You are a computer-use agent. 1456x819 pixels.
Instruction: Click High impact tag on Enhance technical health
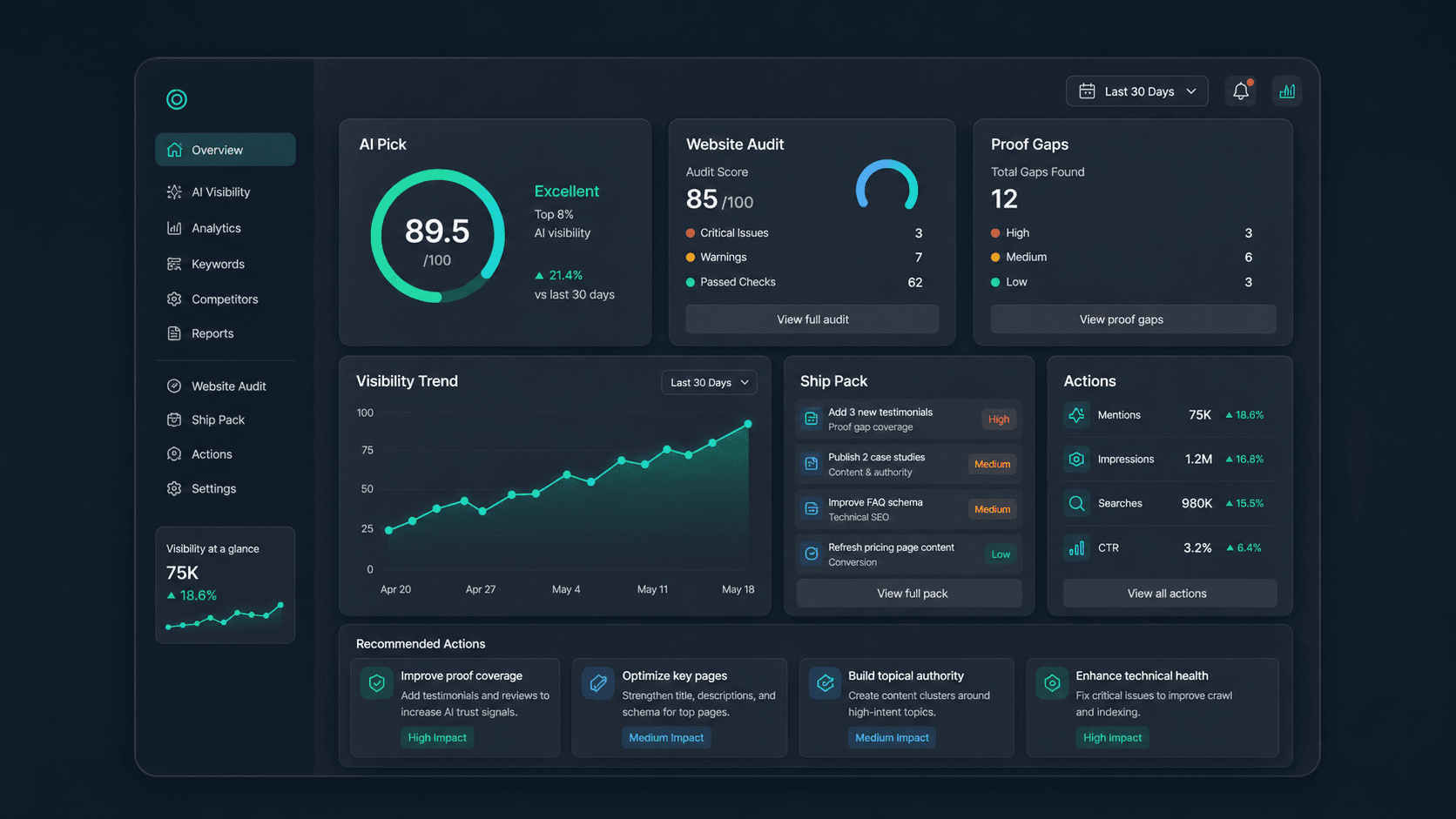1112,737
